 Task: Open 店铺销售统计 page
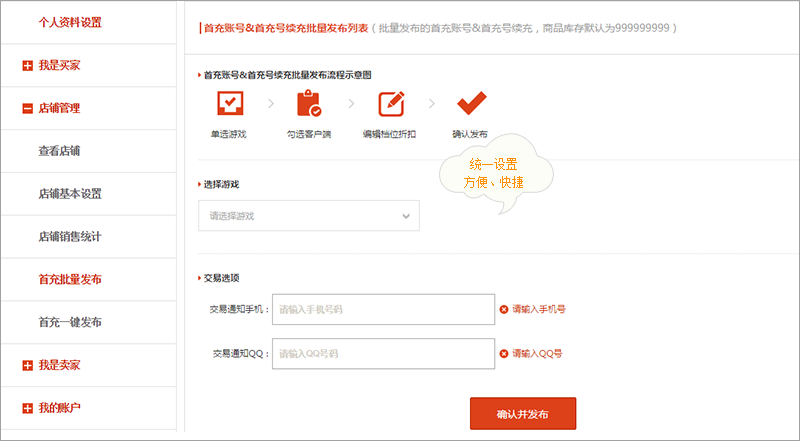tap(70, 237)
